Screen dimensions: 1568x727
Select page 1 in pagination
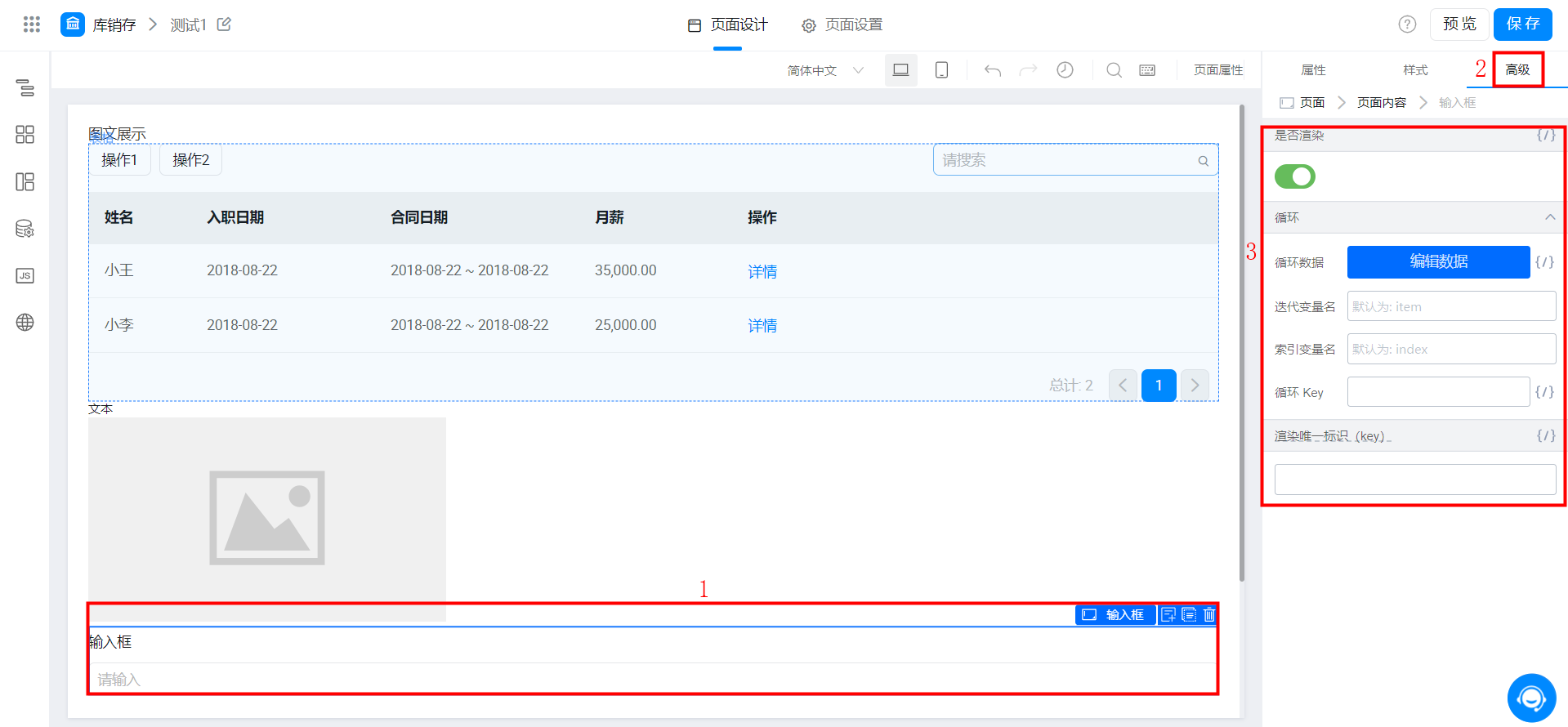coord(1159,386)
